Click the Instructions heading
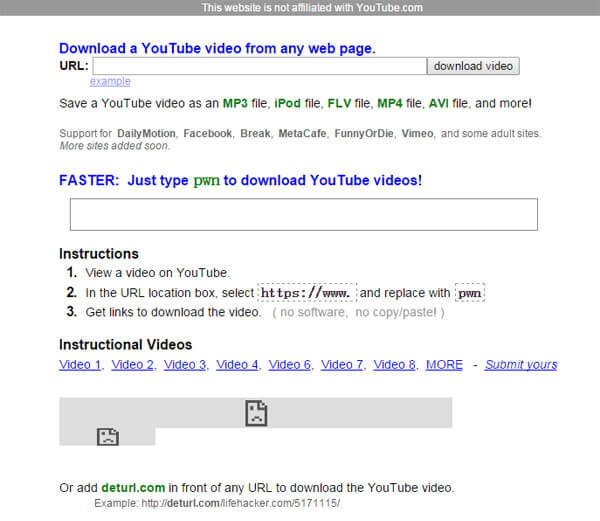This screenshot has width=600, height=521. tap(99, 254)
